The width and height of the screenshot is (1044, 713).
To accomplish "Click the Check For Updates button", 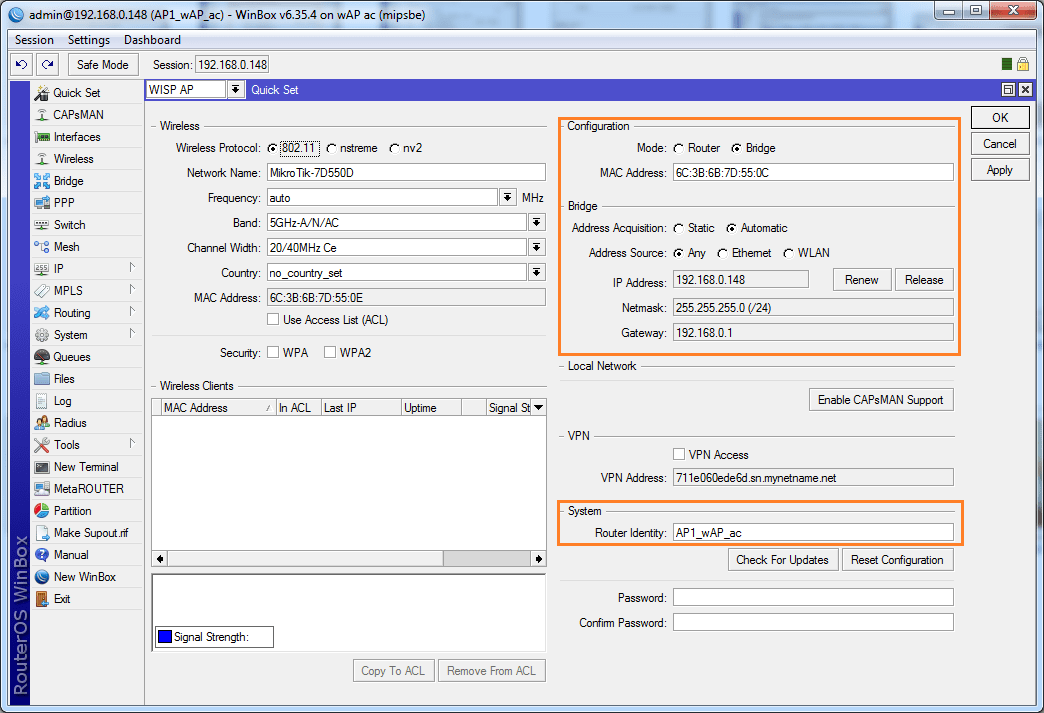I will [782, 560].
